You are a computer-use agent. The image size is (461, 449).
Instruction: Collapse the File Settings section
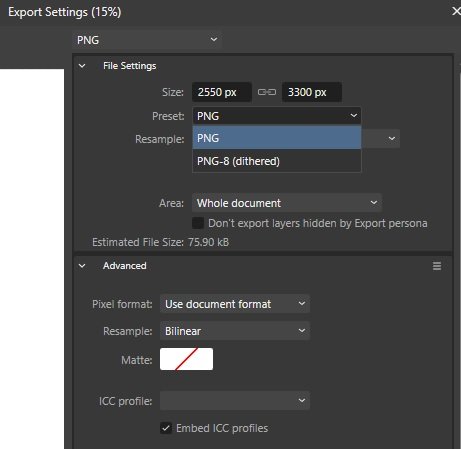tap(82, 66)
